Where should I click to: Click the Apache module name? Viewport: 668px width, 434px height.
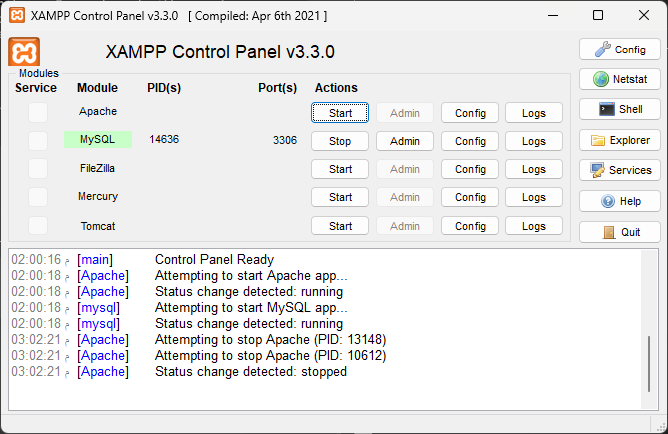(x=98, y=111)
